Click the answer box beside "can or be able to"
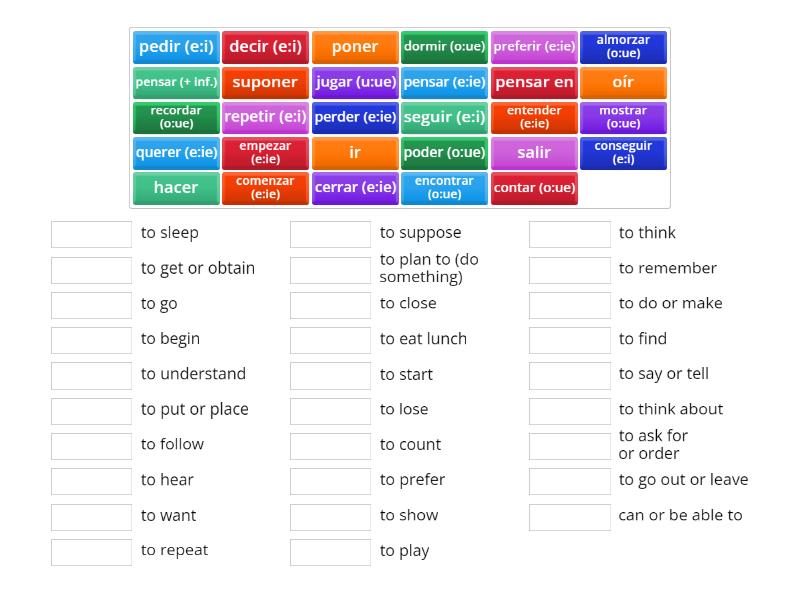The width and height of the screenshot is (800, 600). coord(569,516)
